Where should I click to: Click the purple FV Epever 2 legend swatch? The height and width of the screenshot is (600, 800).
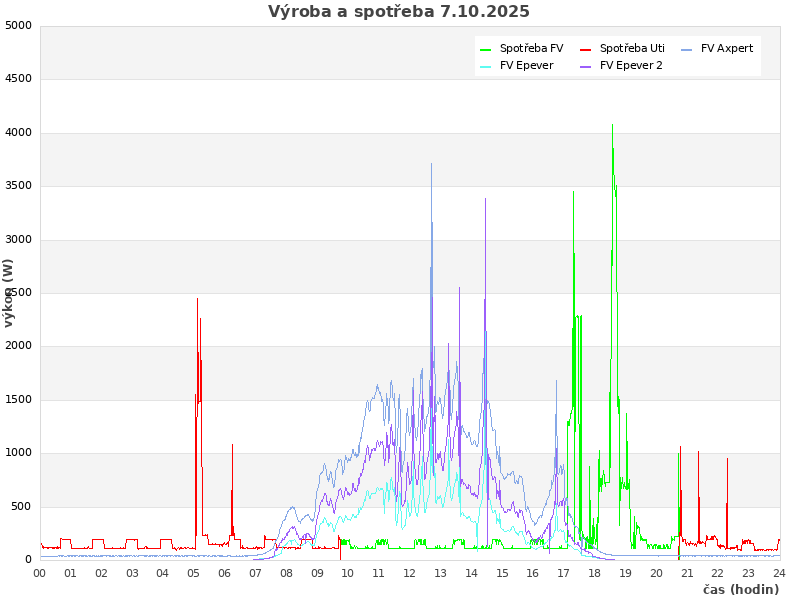586,66
